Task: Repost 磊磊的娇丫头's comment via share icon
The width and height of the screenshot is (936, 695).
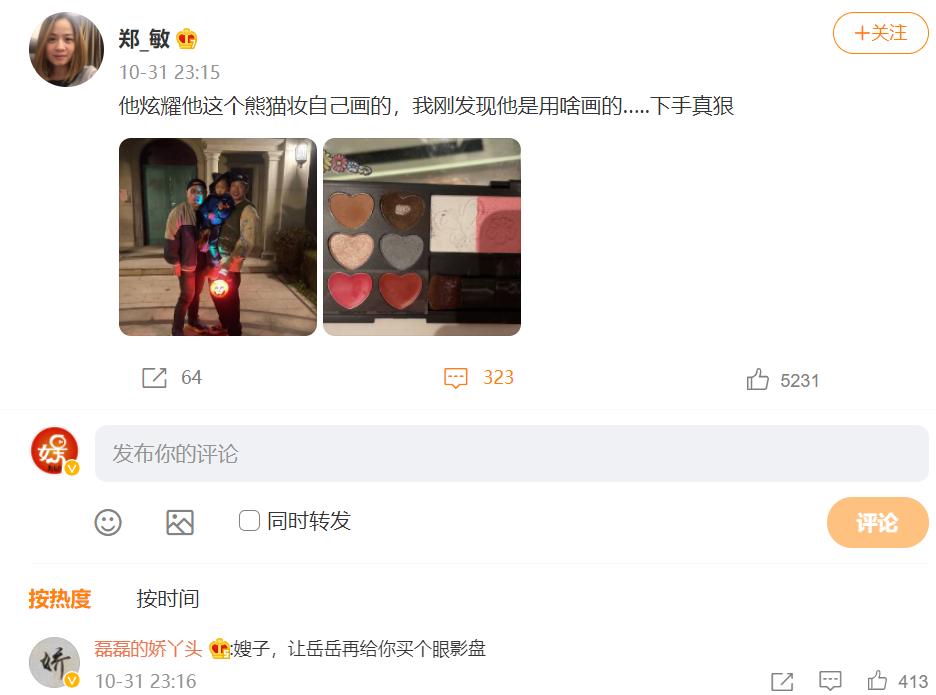Action: point(782,681)
